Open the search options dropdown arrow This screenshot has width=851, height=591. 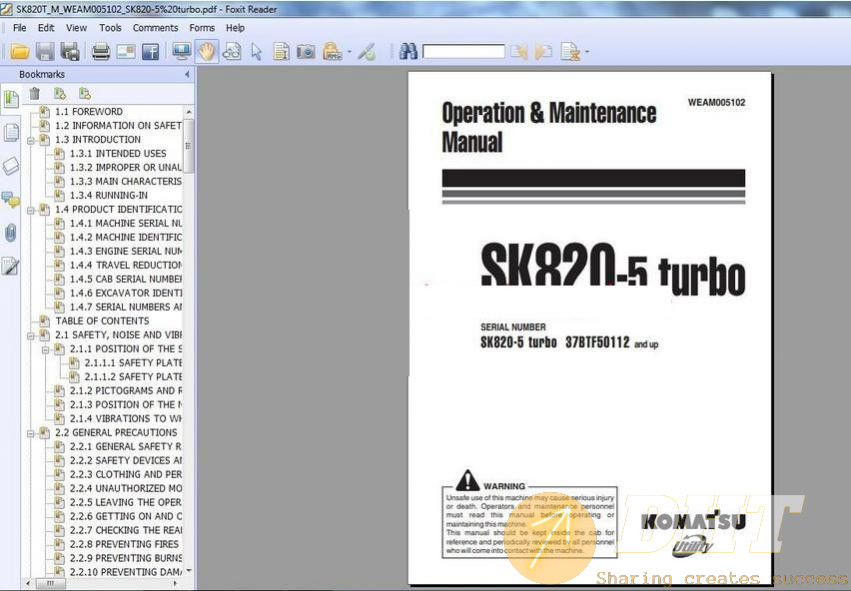(x=587, y=53)
